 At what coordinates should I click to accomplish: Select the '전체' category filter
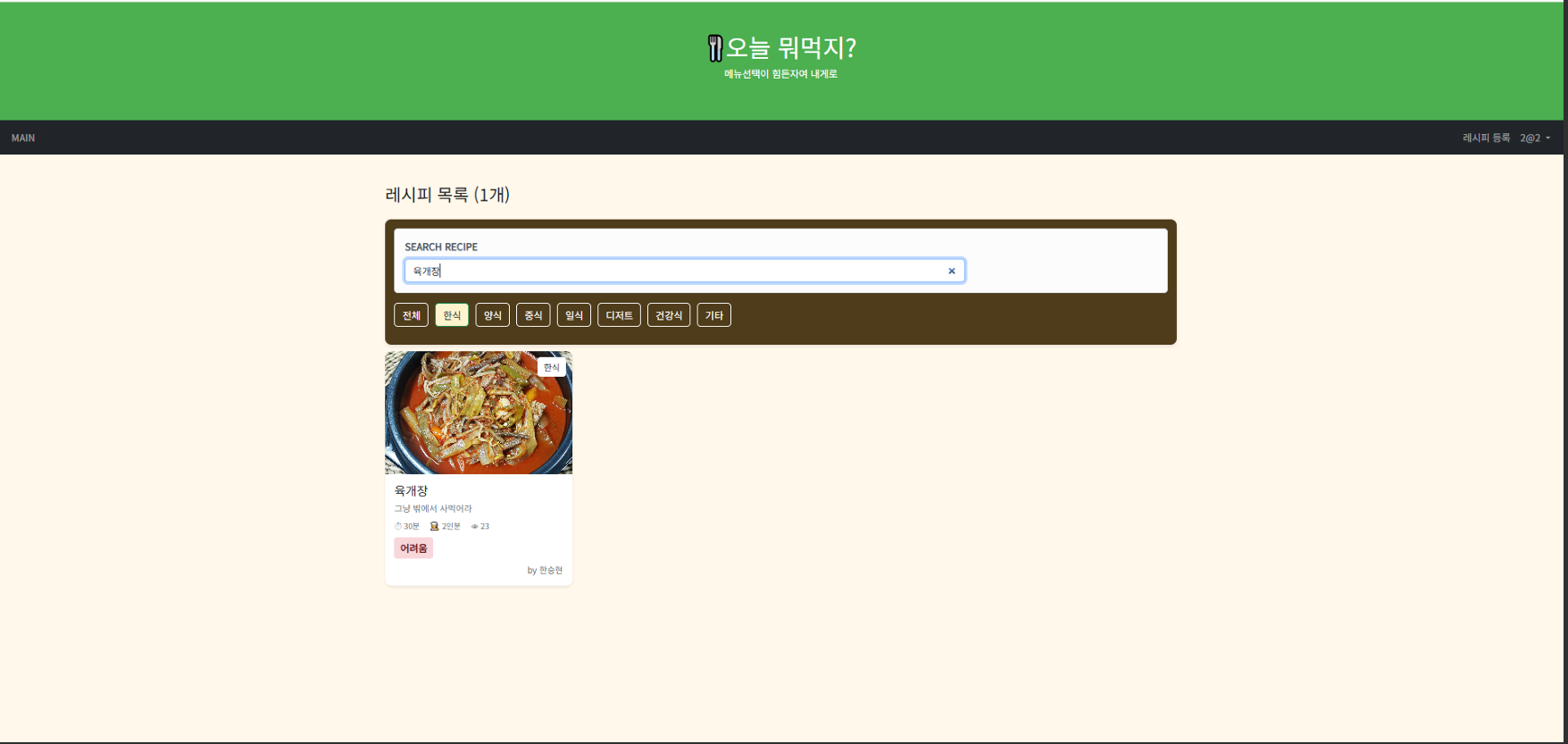411,315
